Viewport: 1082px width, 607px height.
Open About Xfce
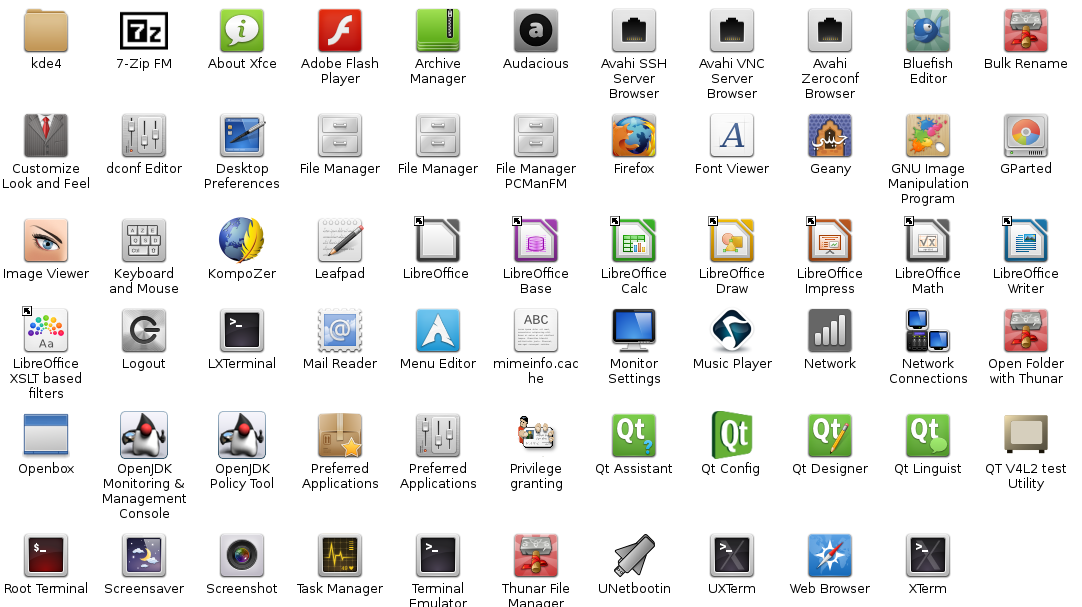point(242,31)
